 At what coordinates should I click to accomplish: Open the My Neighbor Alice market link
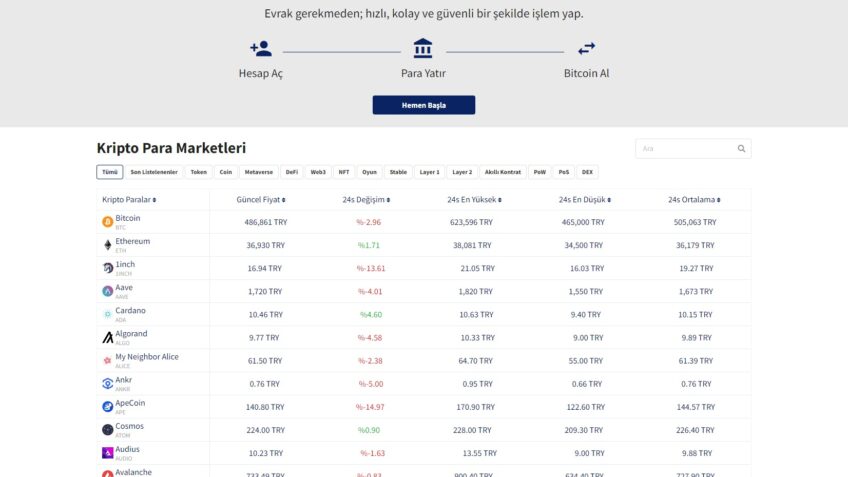(147, 357)
